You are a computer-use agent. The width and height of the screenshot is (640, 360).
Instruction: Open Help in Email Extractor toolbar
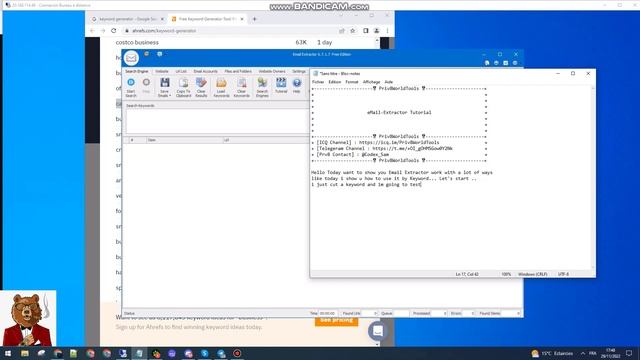(x=297, y=86)
